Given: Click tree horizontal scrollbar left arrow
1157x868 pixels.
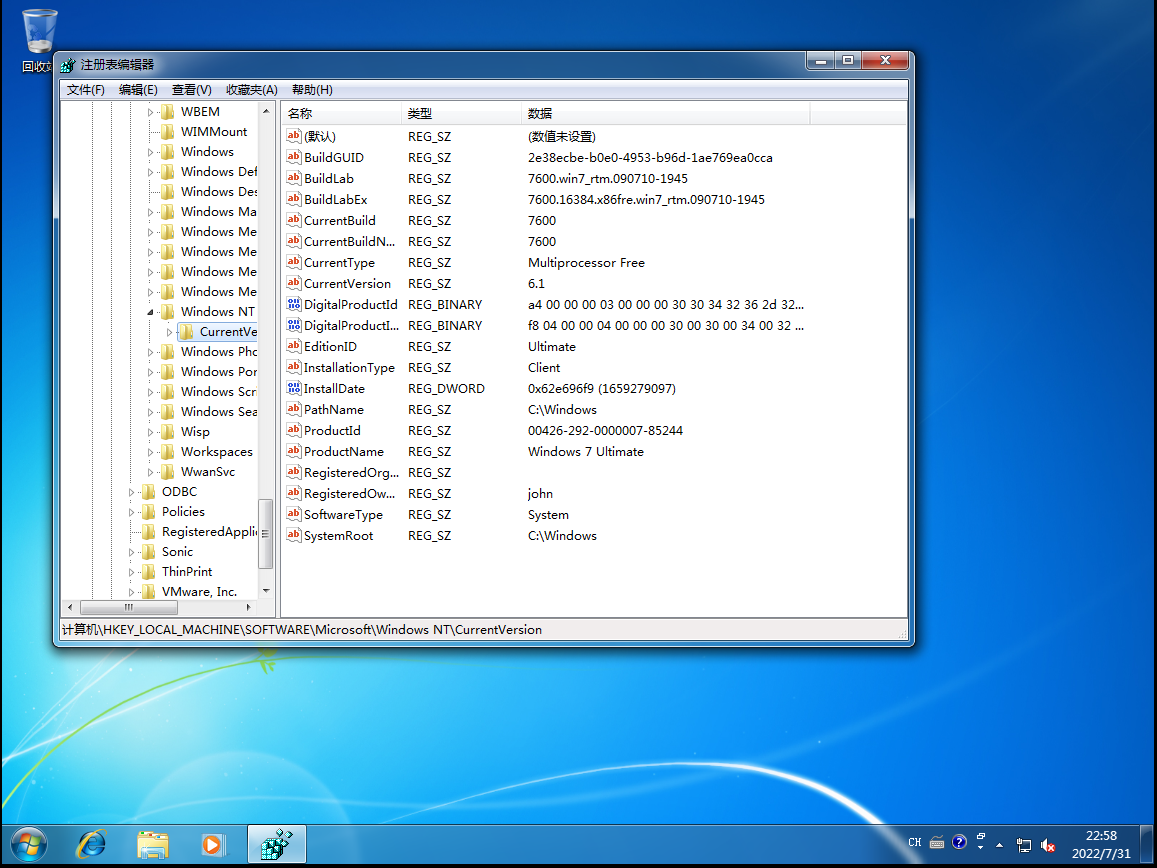Looking at the screenshot, I should (70, 607).
